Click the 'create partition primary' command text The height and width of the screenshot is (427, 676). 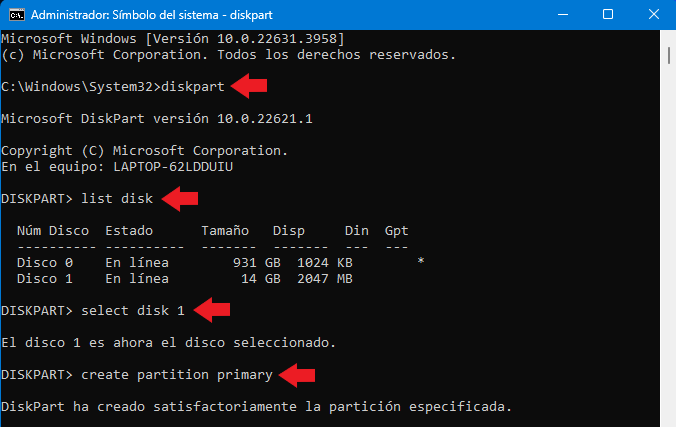[x=177, y=375]
